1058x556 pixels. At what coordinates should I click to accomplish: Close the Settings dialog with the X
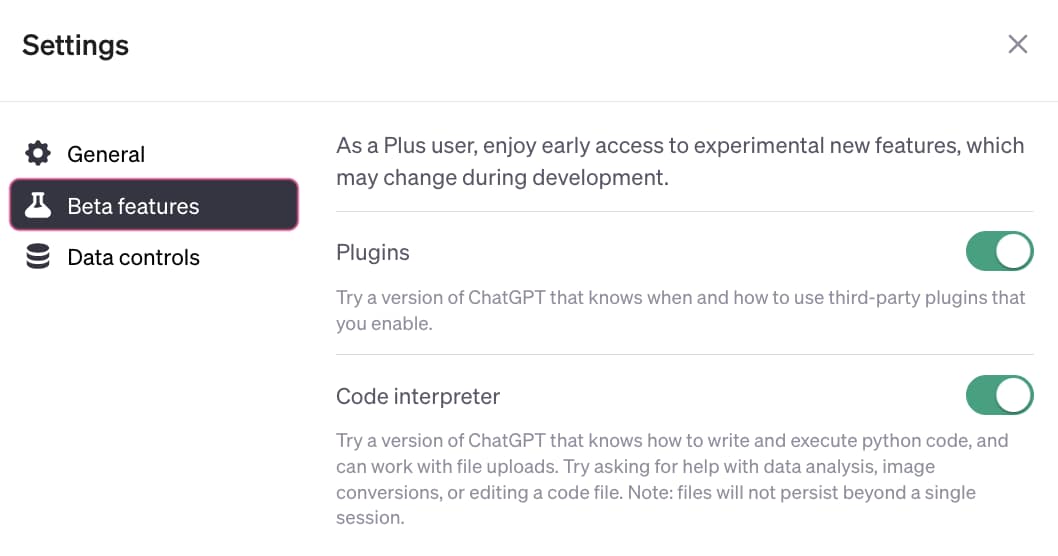(x=1017, y=44)
